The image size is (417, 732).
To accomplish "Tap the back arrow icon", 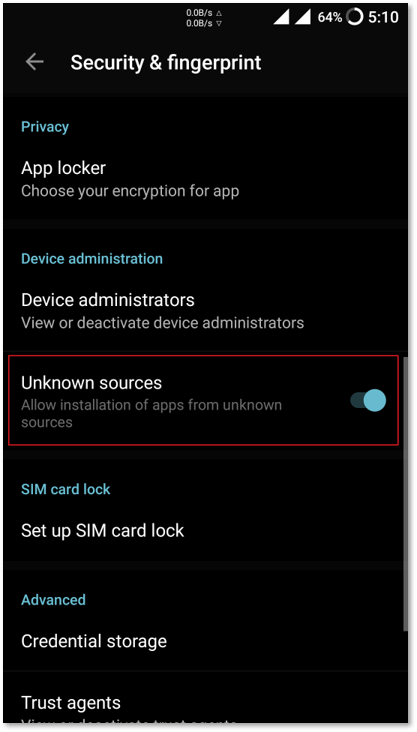I will pyautogui.click(x=35, y=62).
